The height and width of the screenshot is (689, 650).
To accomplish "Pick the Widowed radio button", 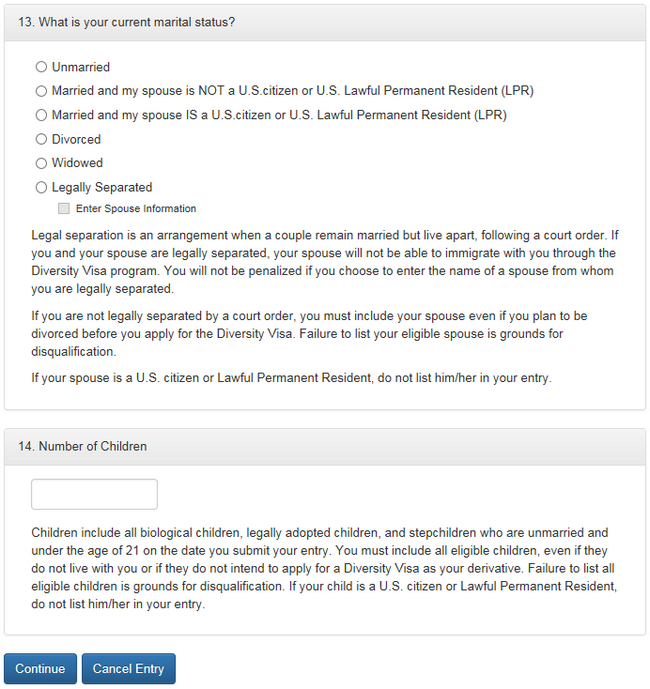I will click(41, 163).
